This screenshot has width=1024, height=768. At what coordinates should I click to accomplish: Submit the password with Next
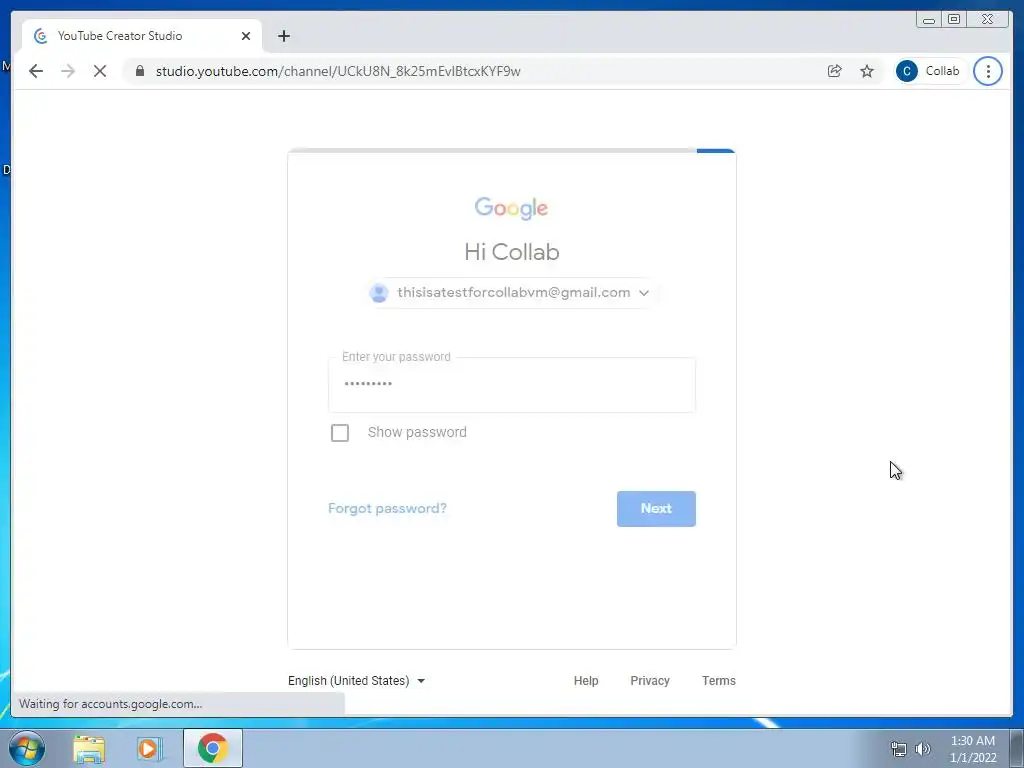(656, 509)
